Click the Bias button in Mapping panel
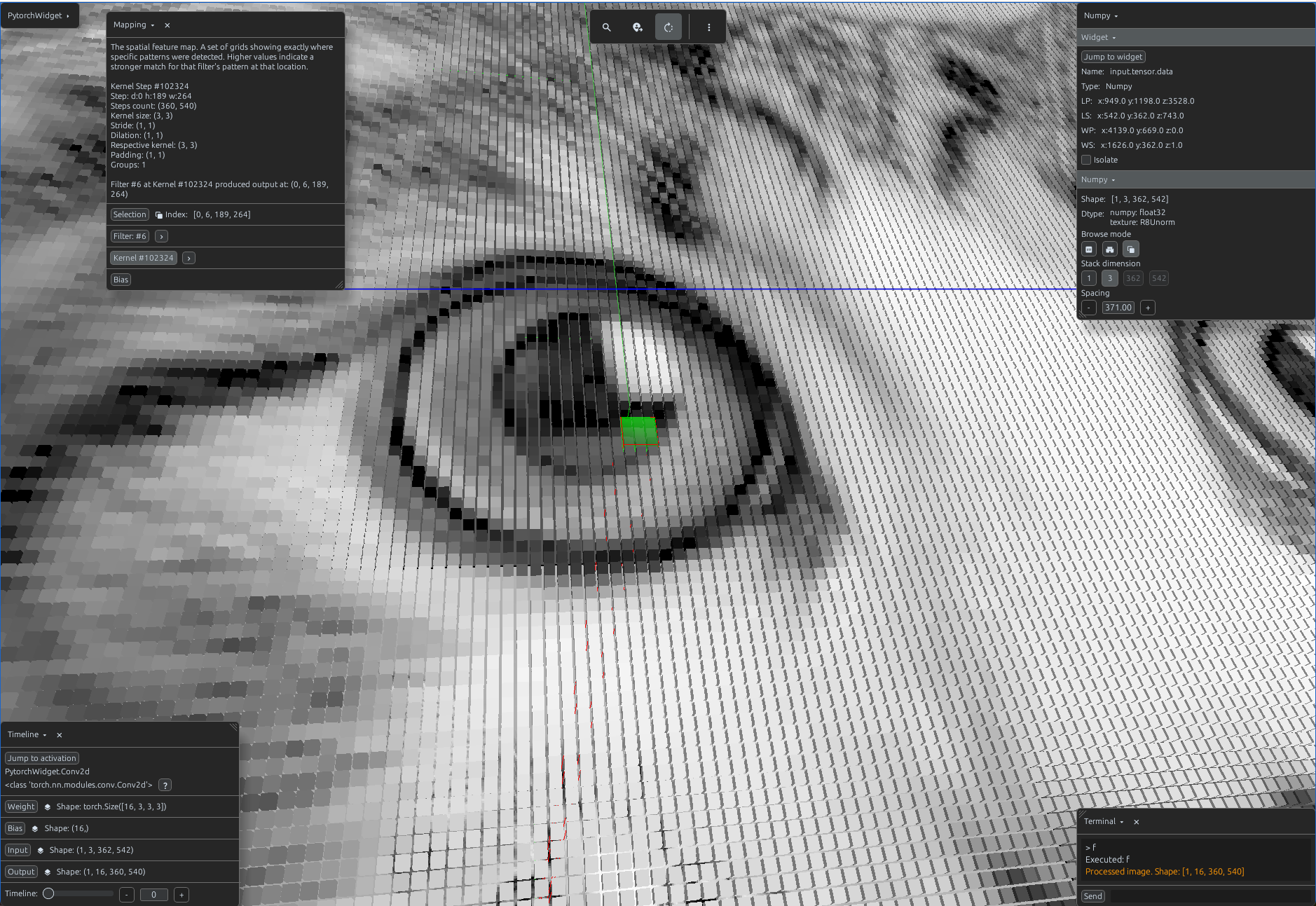 (x=121, y=280)
